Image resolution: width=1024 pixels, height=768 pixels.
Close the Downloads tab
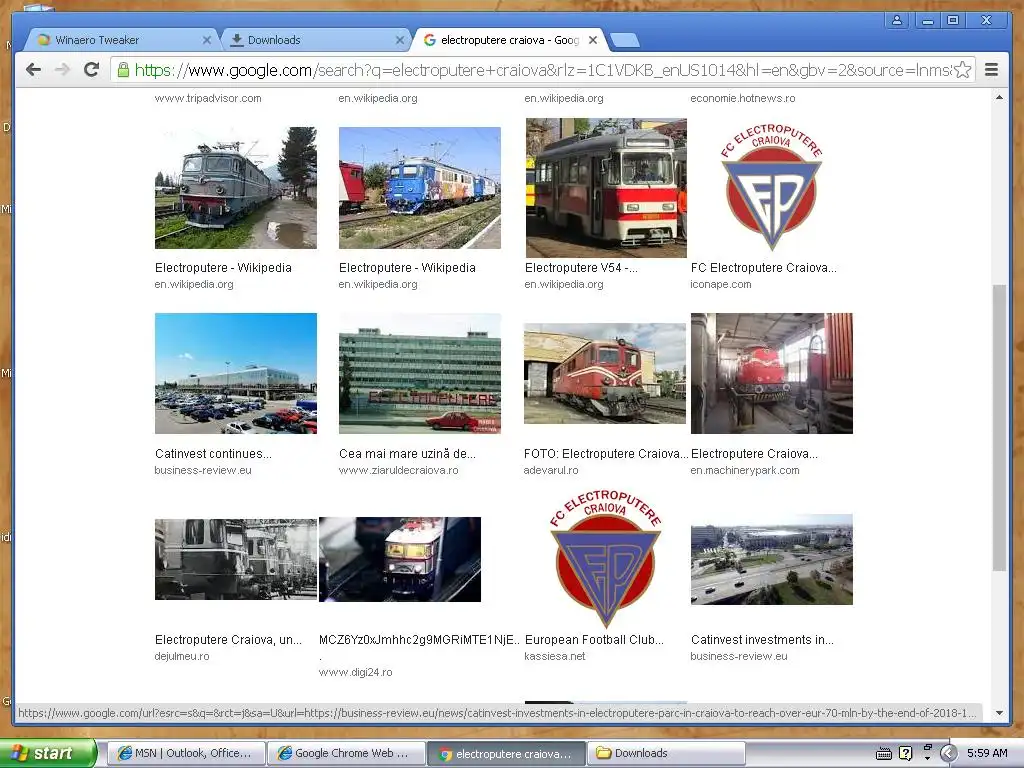(400, 40)
